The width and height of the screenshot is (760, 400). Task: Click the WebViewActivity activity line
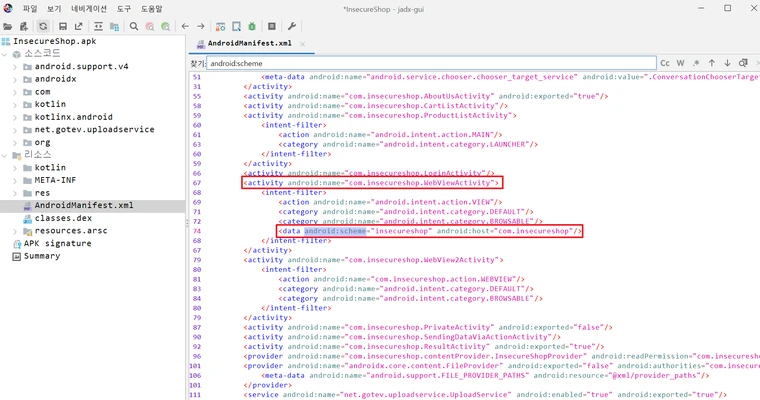pos(371,183)
